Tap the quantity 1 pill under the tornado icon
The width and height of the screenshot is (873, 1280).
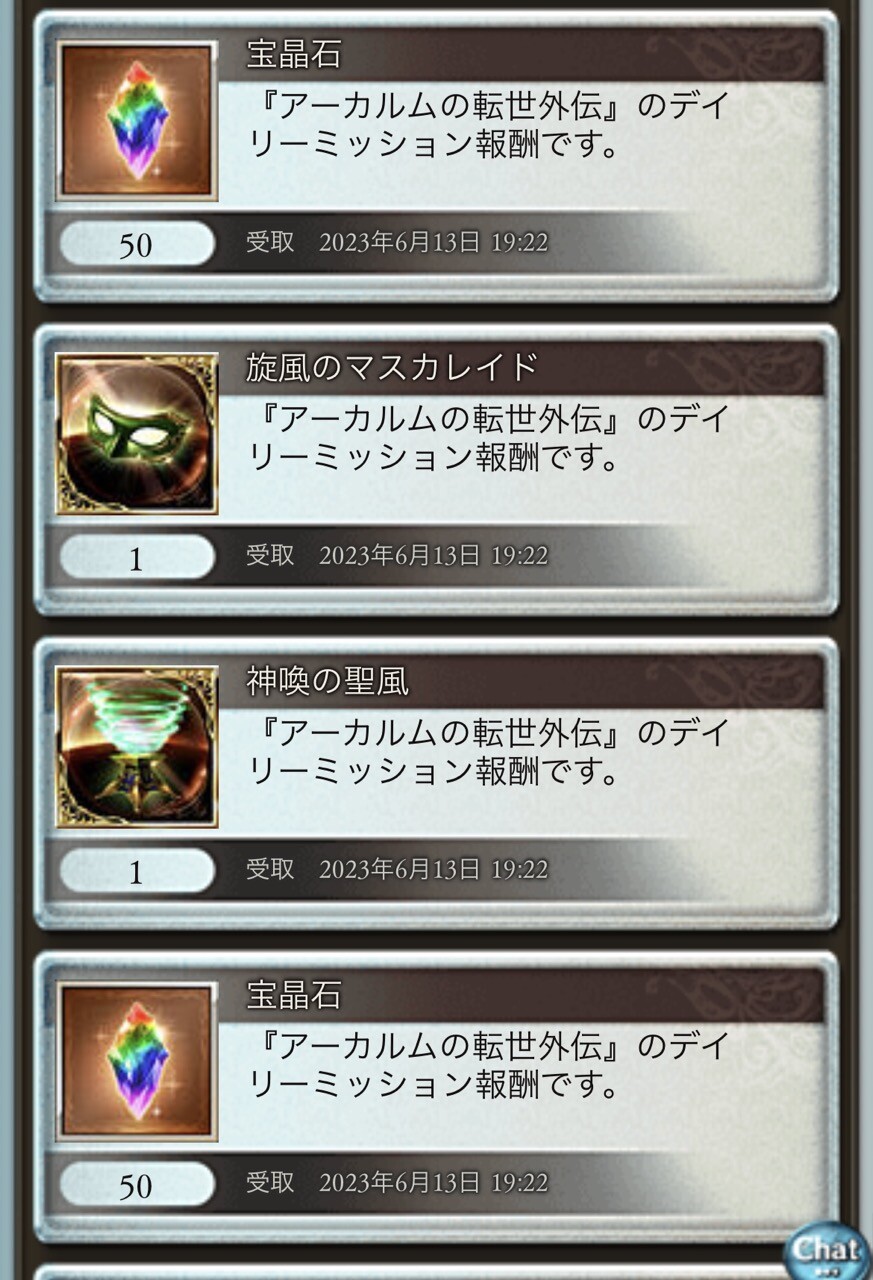(137, 872)
